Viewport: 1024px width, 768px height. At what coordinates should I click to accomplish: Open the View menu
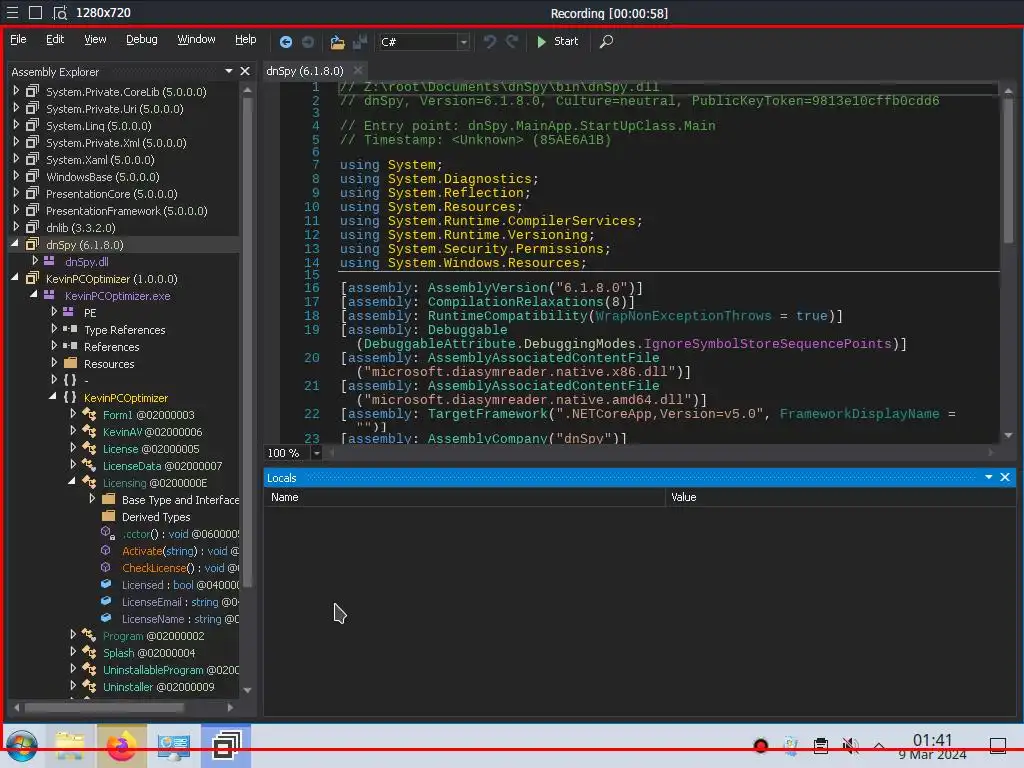tap(95, 39)
